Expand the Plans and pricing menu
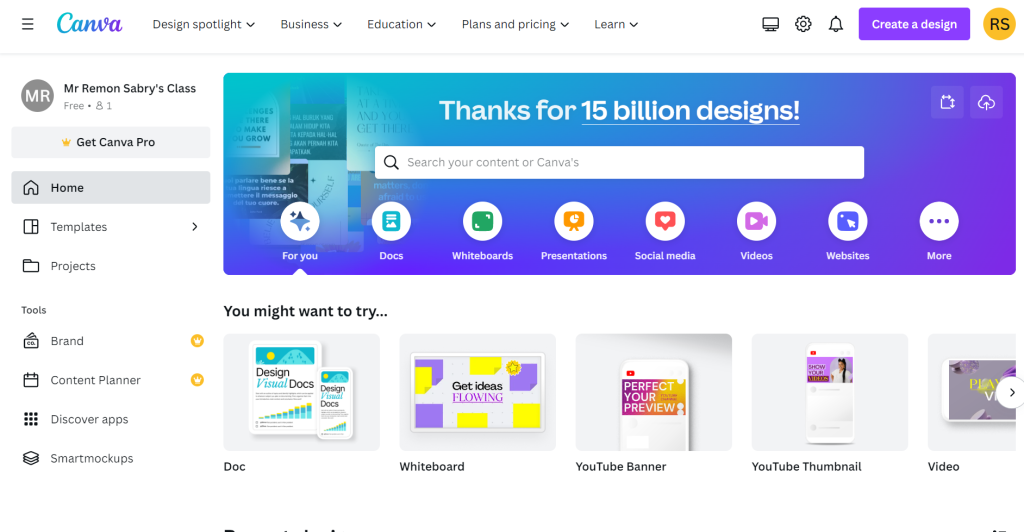This screenshot has width=1024, height=532. pyautogui.click(x=515, y=24)
